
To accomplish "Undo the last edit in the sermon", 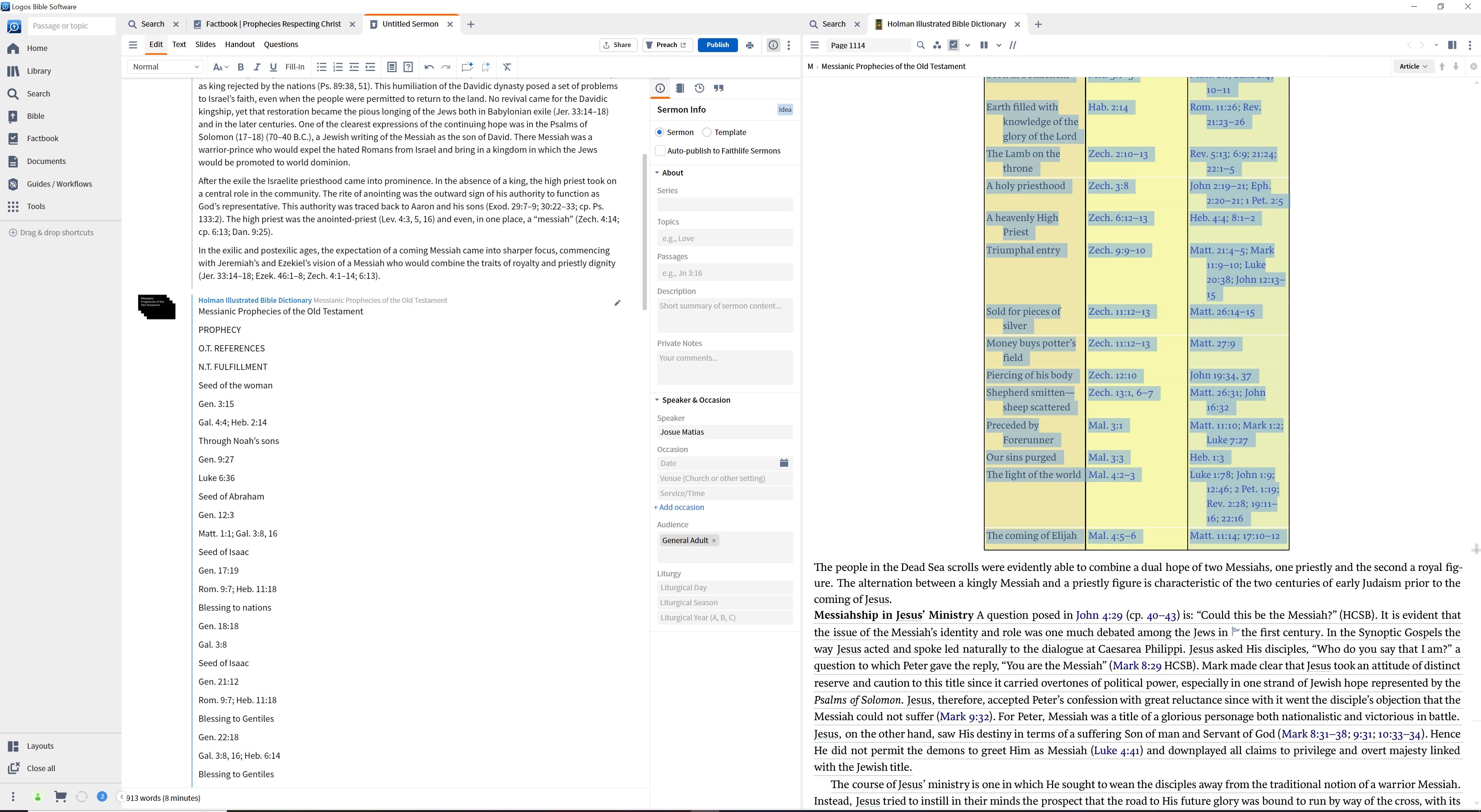I will click(x=428, y=67).
